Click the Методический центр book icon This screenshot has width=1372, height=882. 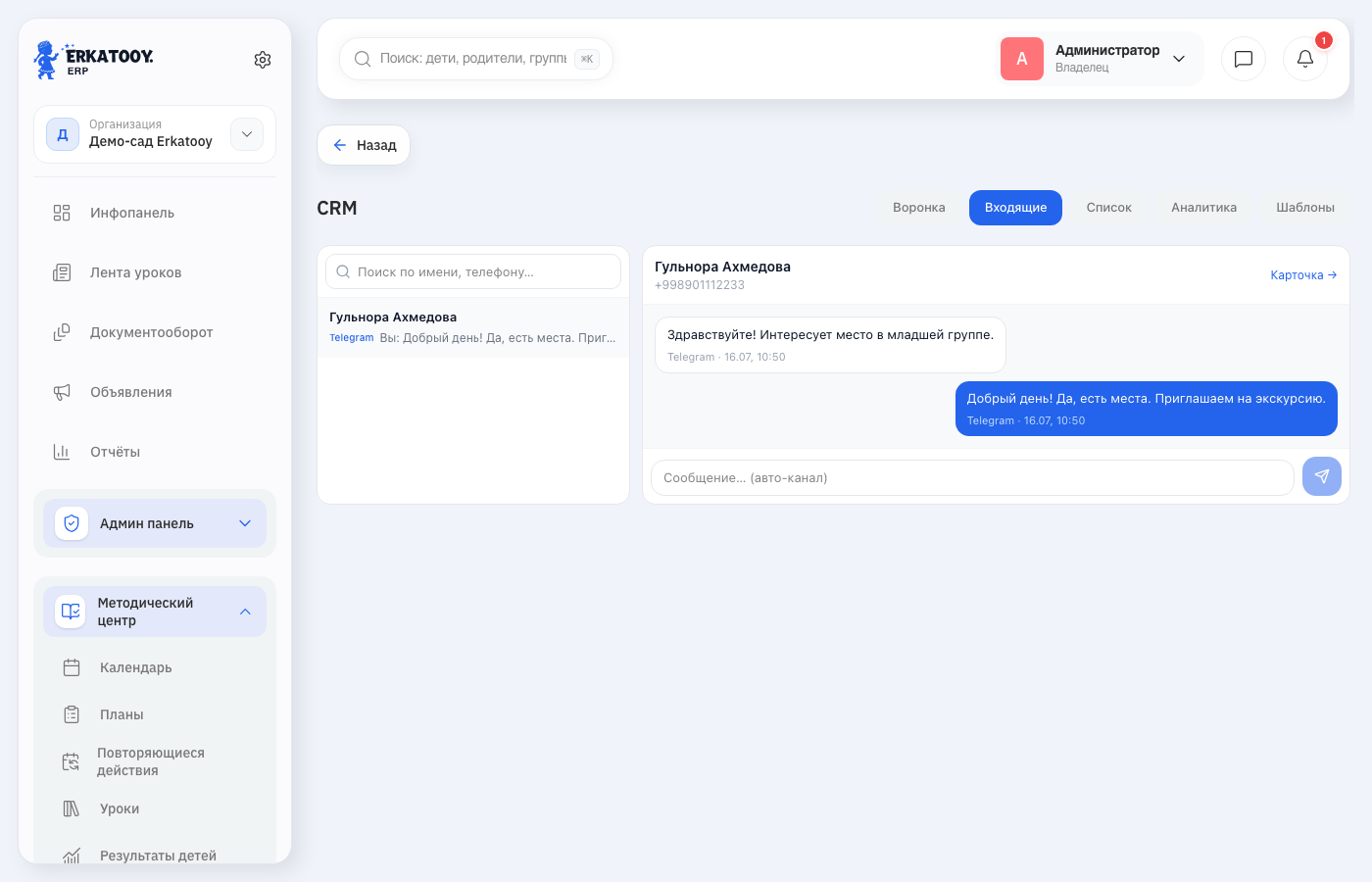(x=72, y=612)
